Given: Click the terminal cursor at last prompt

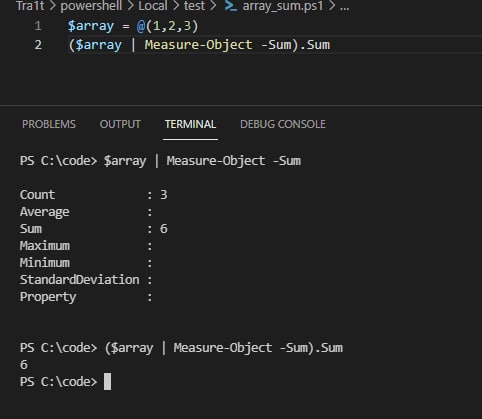Looking at the screenshot, I should [107, 381].
